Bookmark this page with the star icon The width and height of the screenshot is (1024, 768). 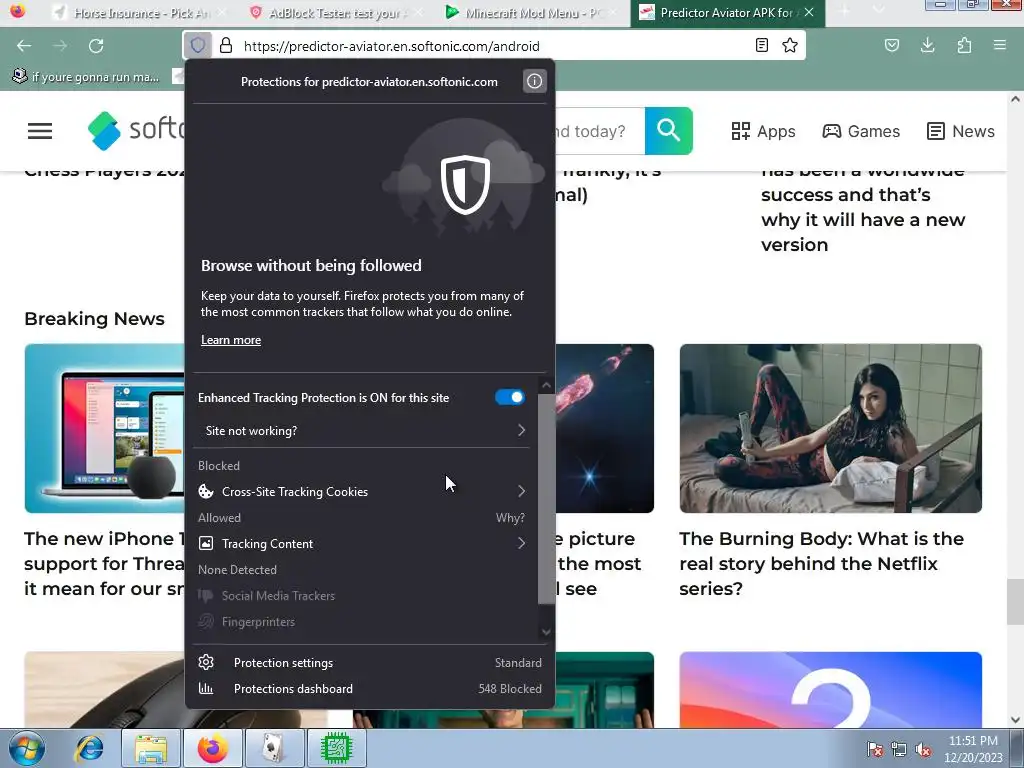790,46
